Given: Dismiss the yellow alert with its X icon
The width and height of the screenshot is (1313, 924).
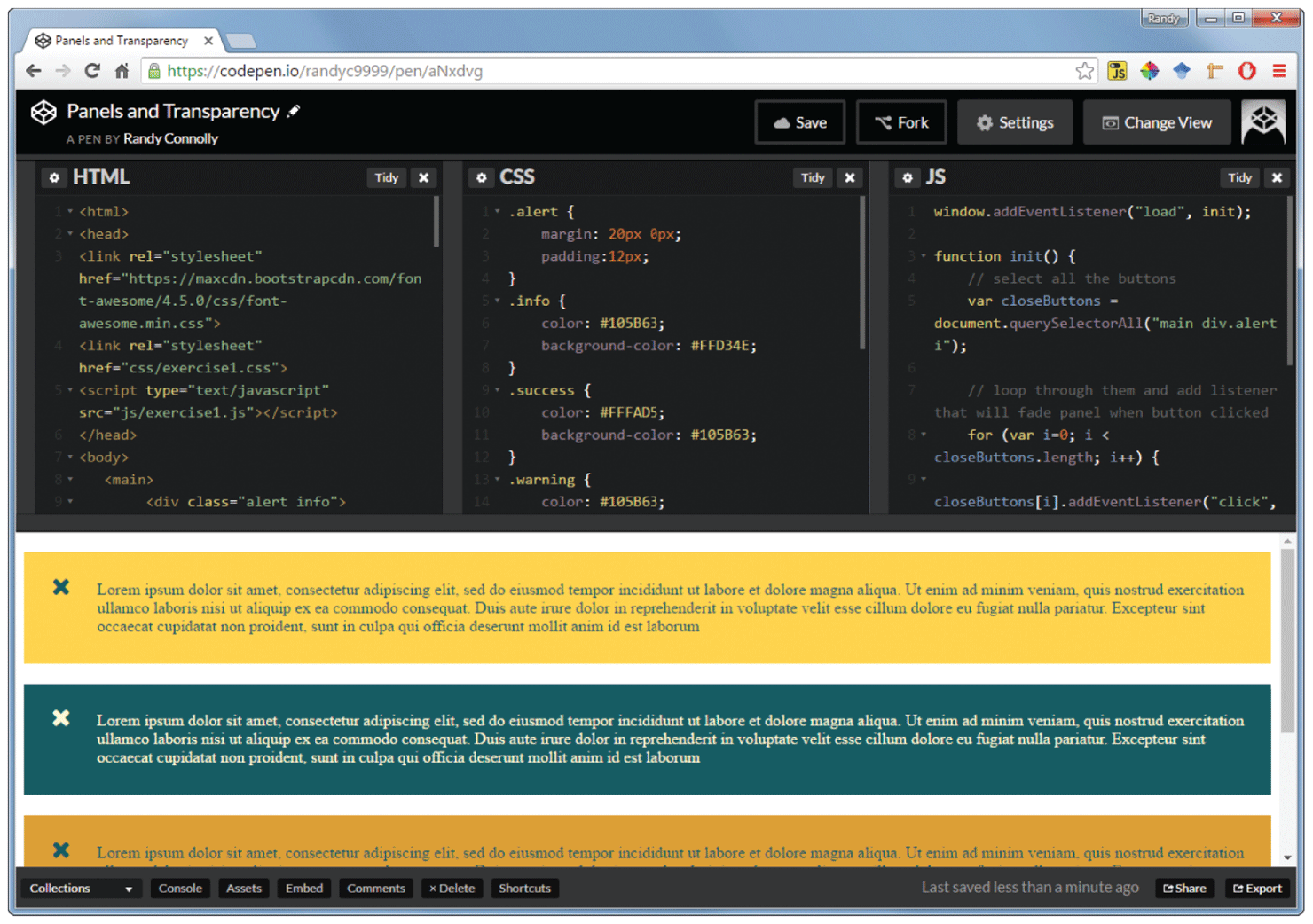Looking at the screenshot, I should coord(61,587).
